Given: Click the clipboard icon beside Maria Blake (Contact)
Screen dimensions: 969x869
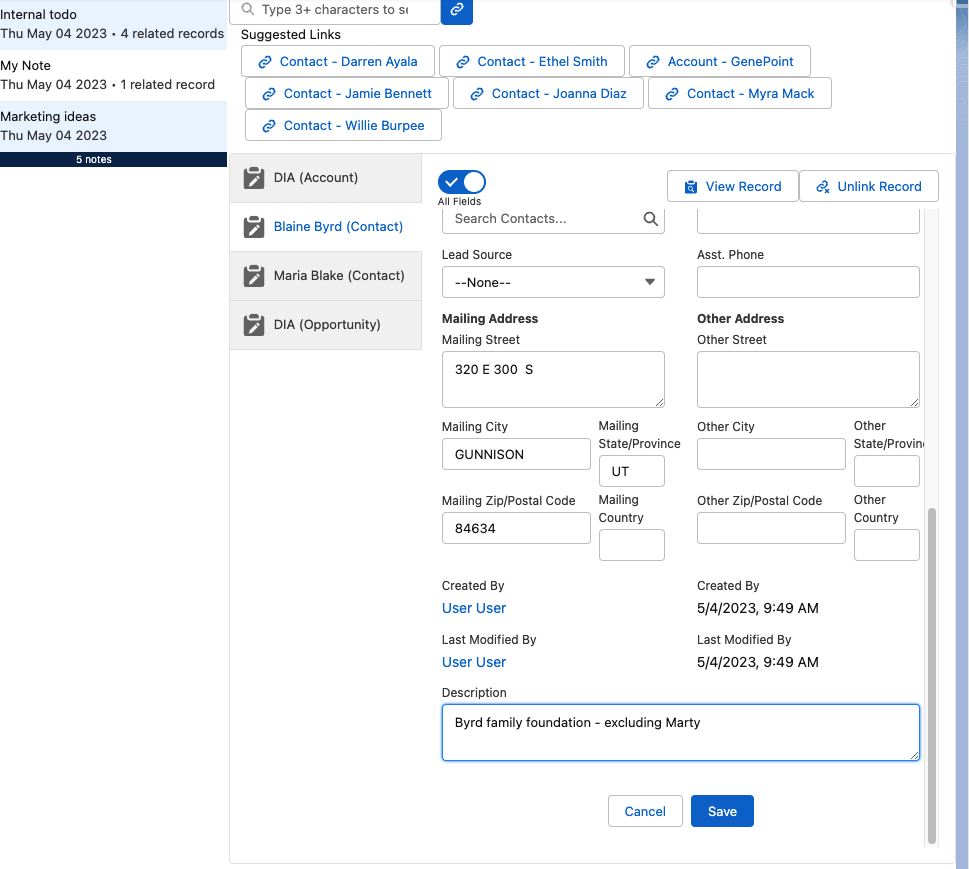Looking at the screenshot, I should (253, 276).
